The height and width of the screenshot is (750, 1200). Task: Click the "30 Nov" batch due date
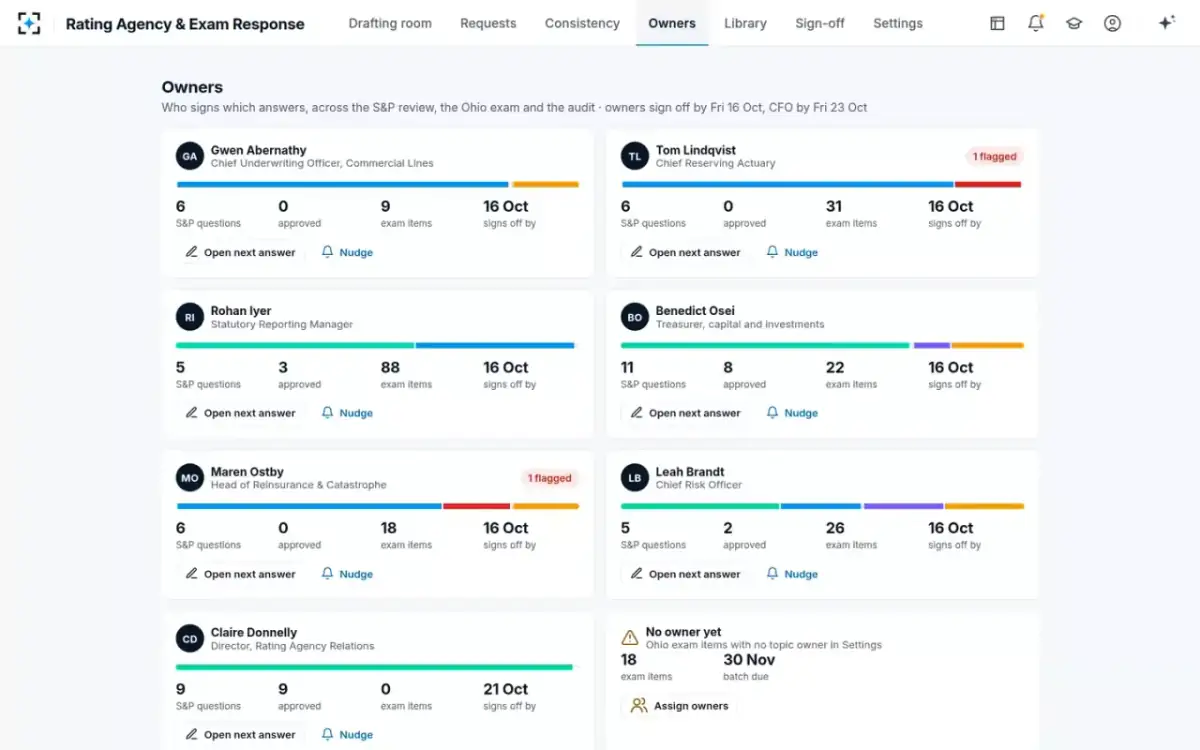pyautogui.click(x=749, y=660)
